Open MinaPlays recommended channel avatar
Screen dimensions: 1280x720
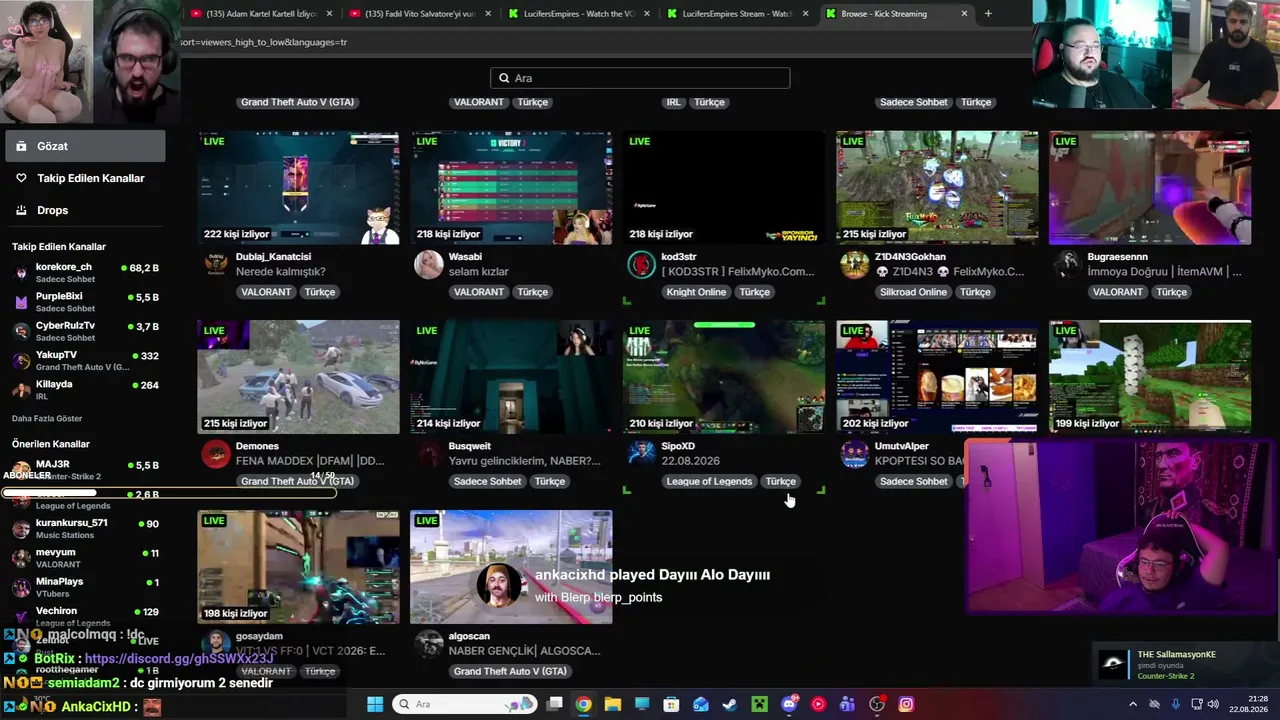[x=21, y=586]
